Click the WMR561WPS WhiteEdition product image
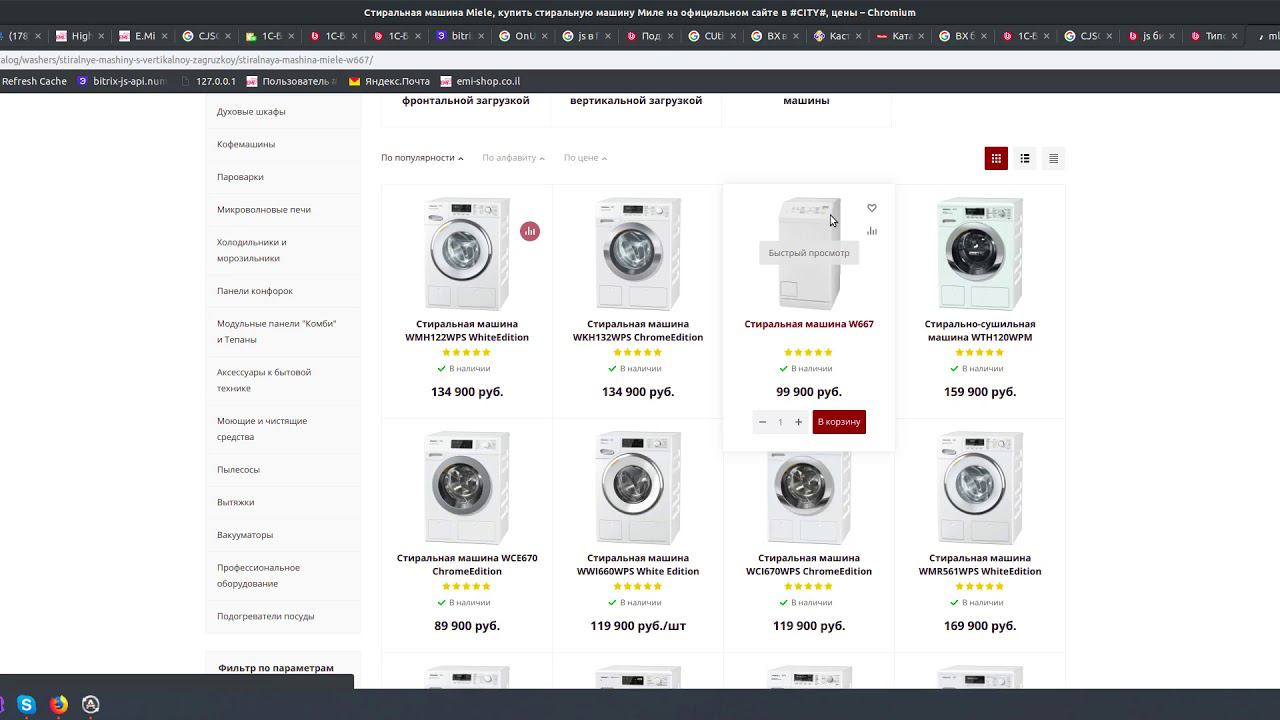Screen dimensions: 1280x720 [980, 488]
